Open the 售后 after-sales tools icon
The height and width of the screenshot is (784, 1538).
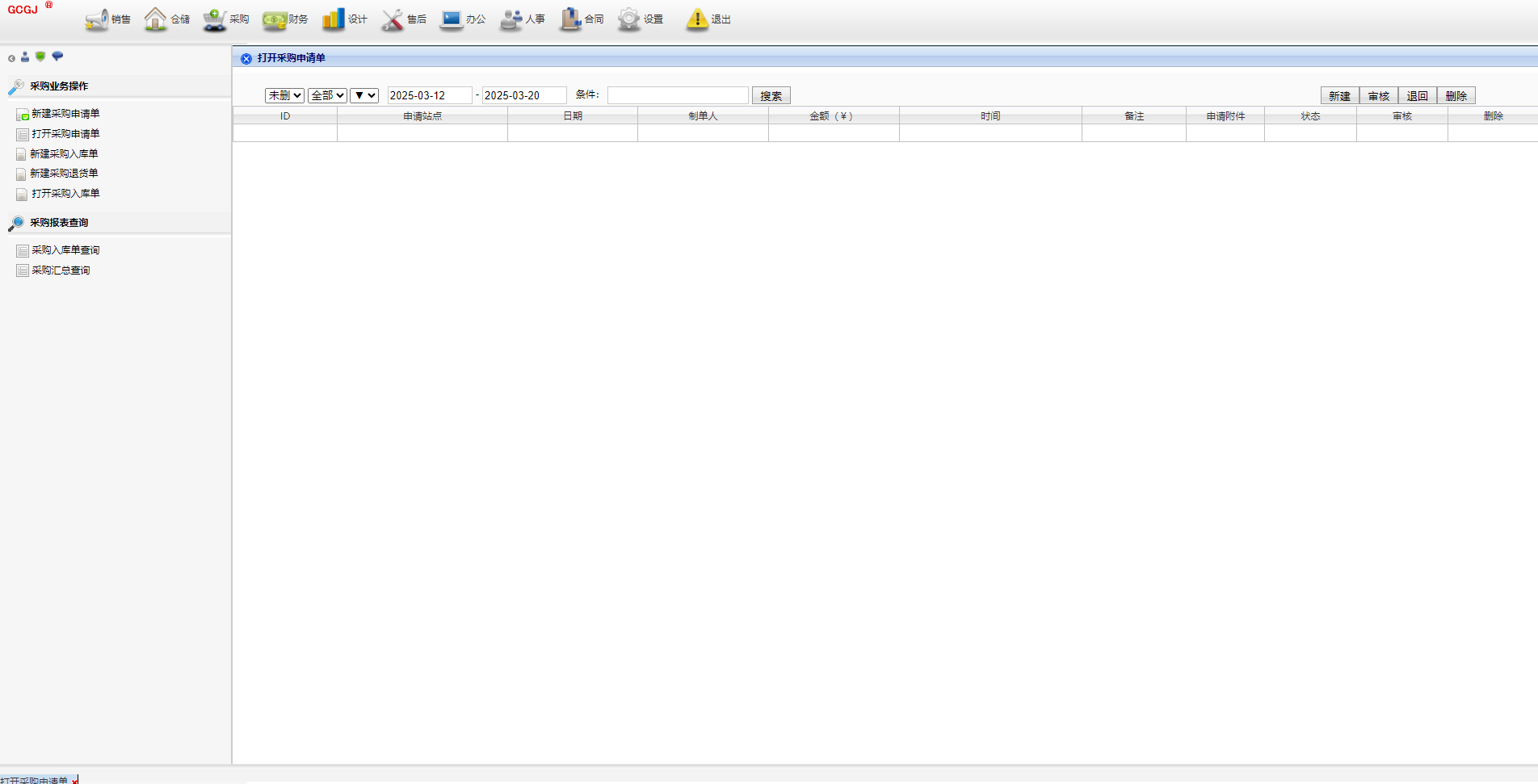point(393,19)
